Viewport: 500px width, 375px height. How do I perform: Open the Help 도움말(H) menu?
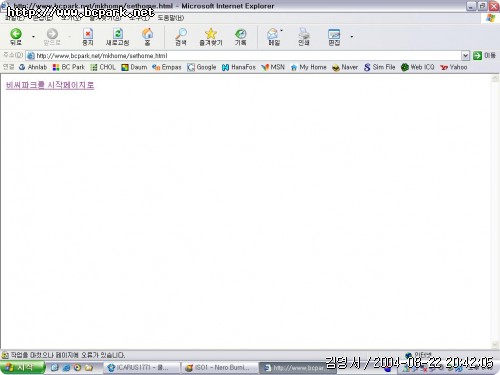[x=170, y=18]
